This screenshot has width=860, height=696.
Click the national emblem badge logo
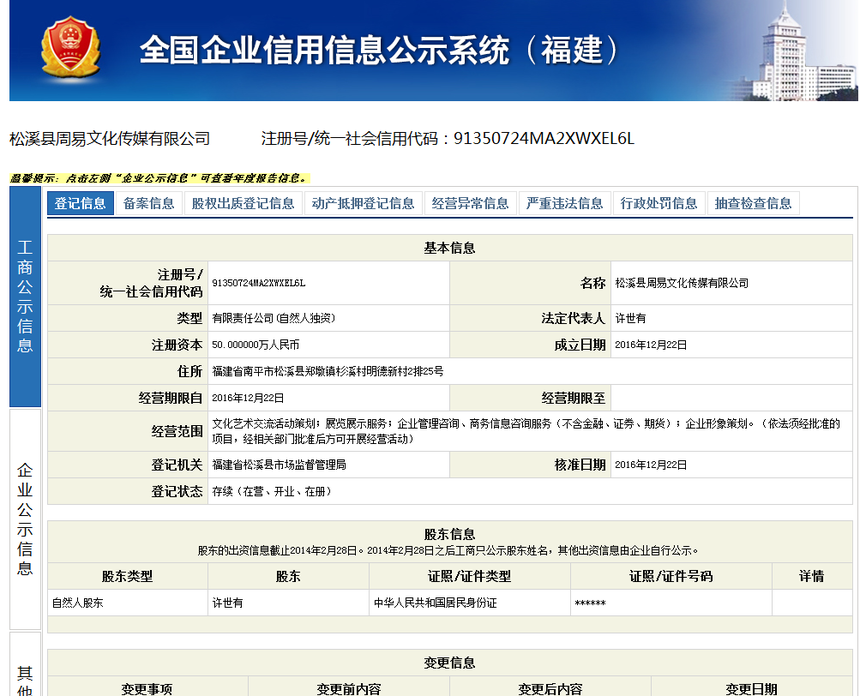[70, 47]
